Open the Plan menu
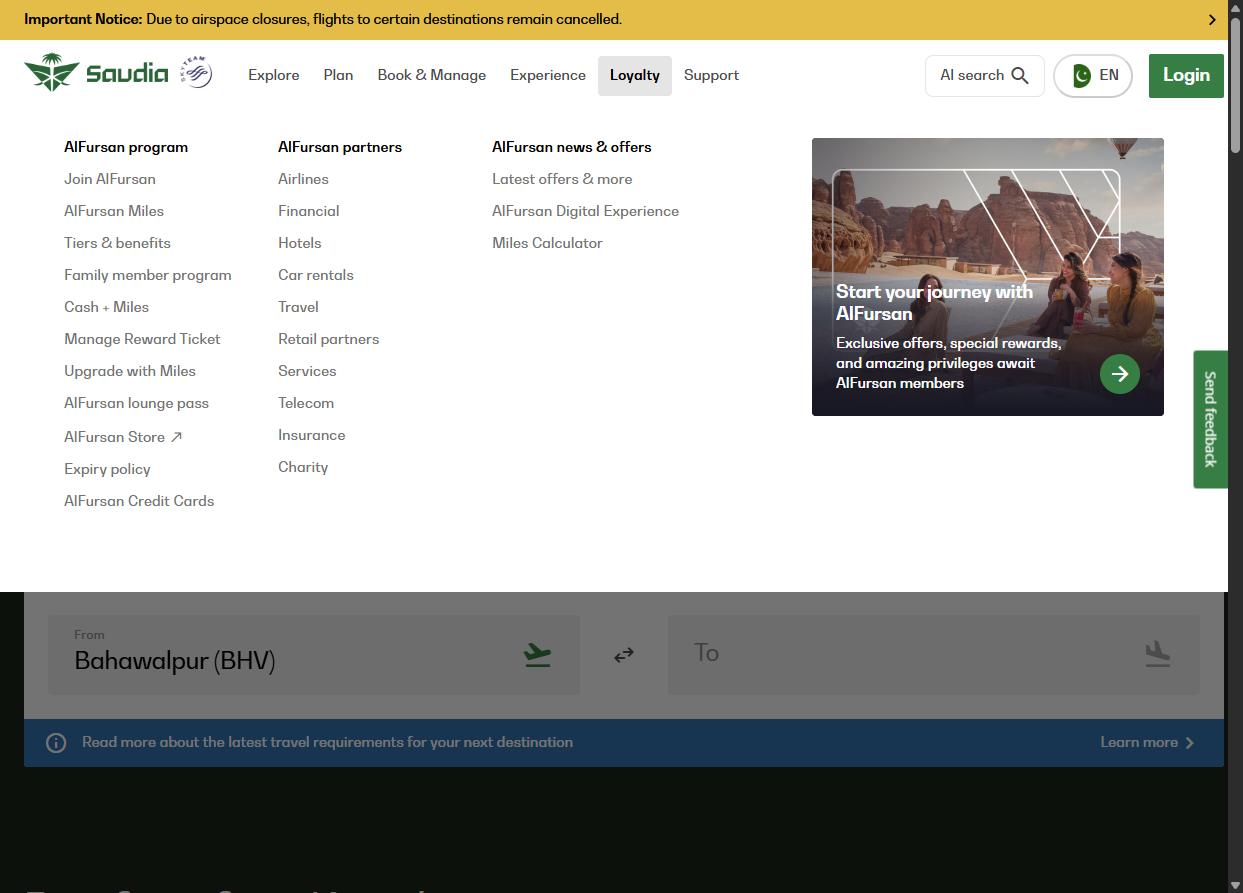 338,75
